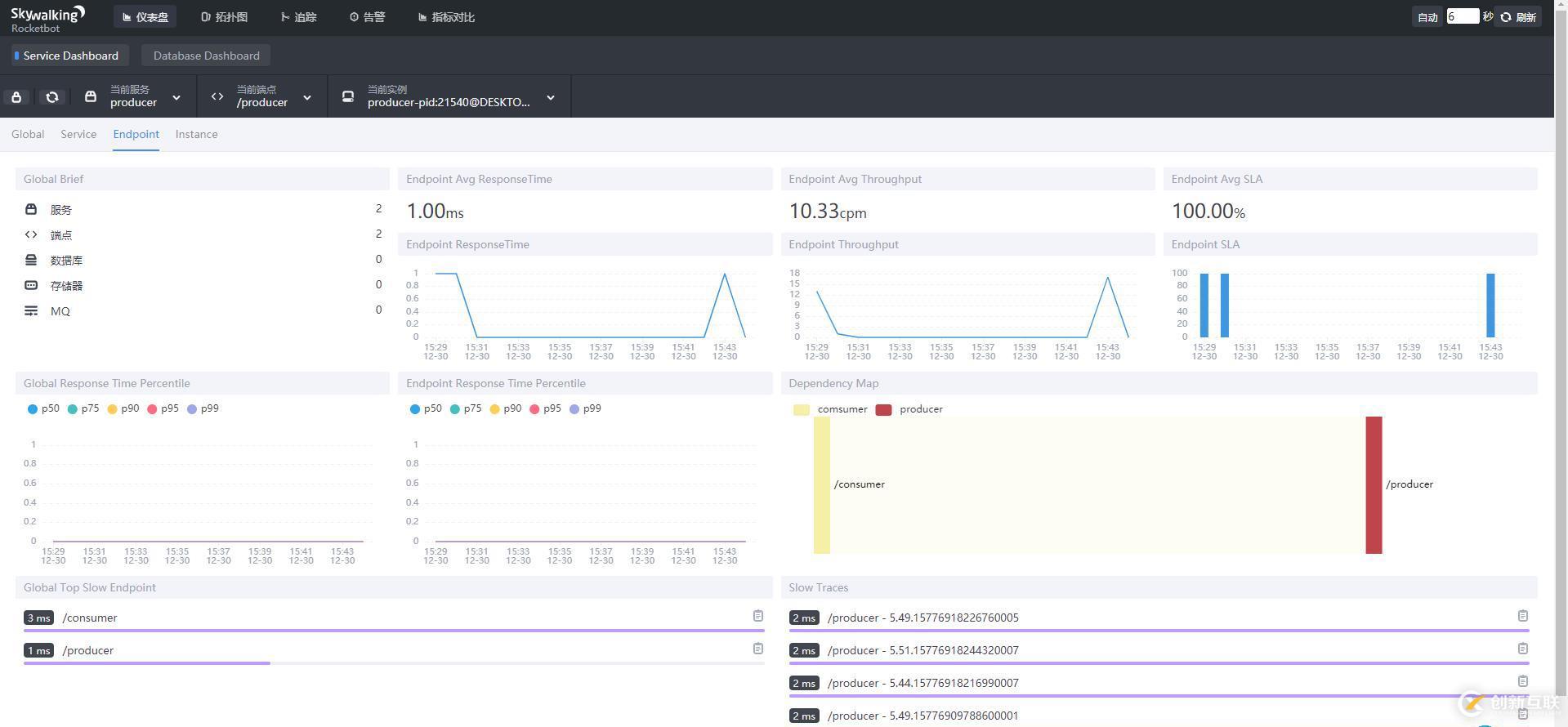Click the refresh button at top right
Viewport: 1568px width, 727px height.
[1519, 17]
